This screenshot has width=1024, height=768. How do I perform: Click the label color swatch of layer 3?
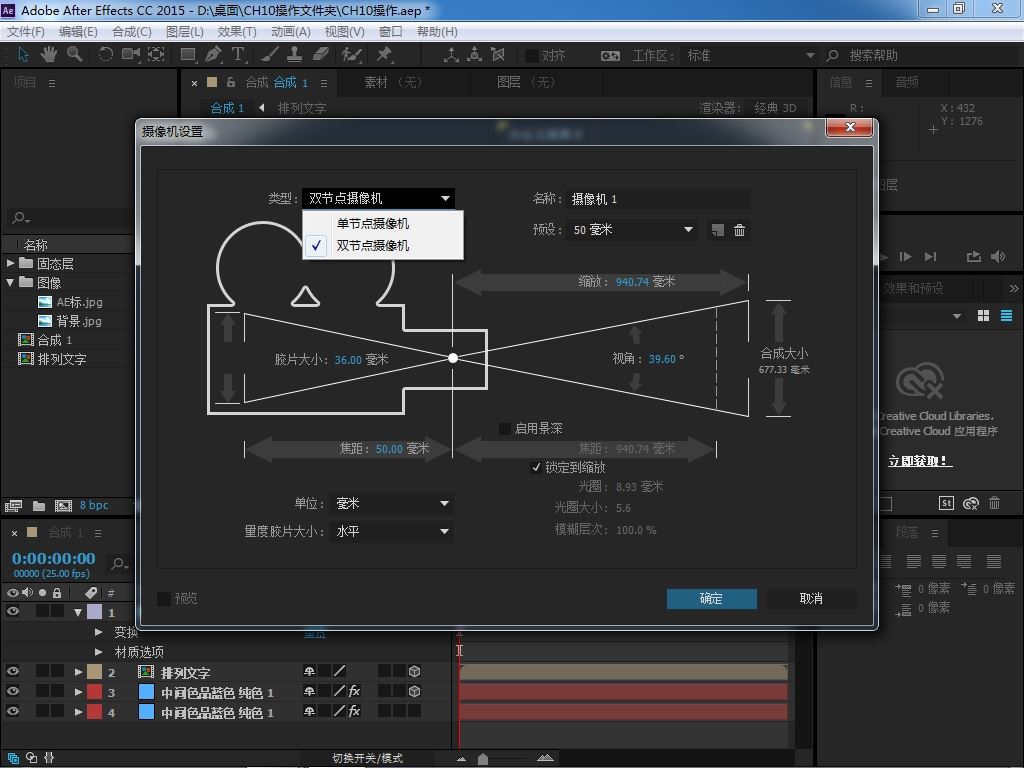95,691
